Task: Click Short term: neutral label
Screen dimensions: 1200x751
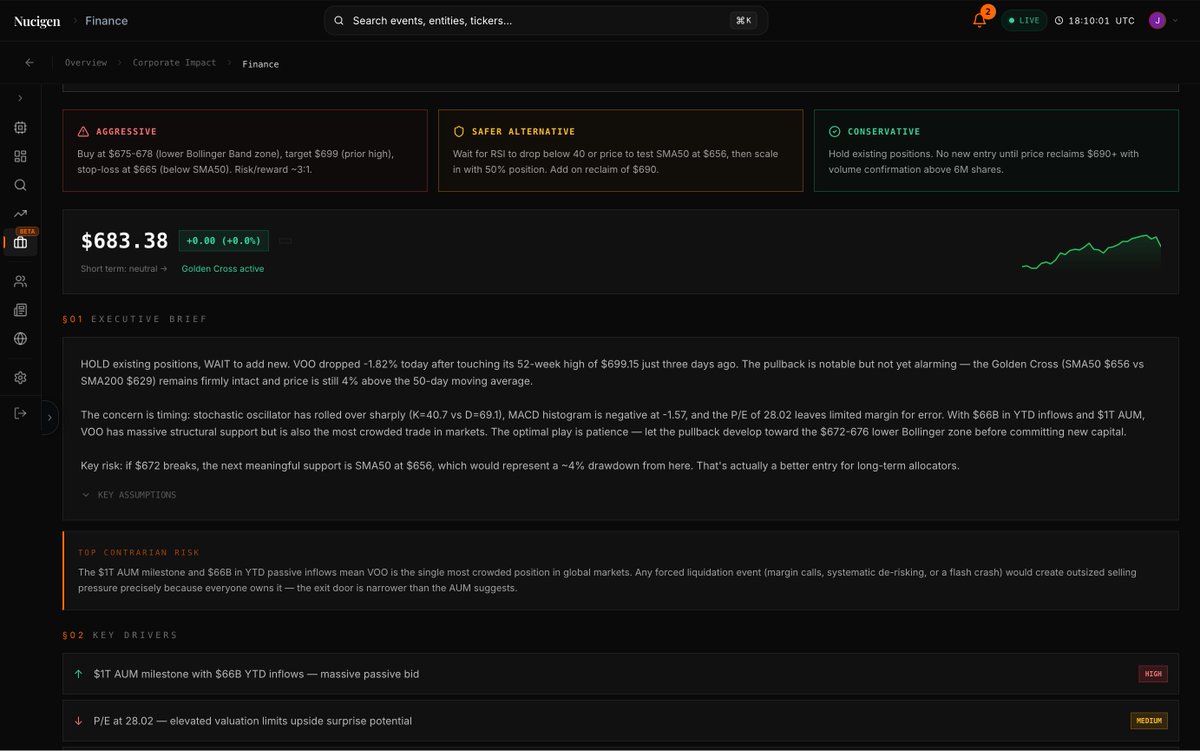Action: pyautogui.click(x=124, y=269)
